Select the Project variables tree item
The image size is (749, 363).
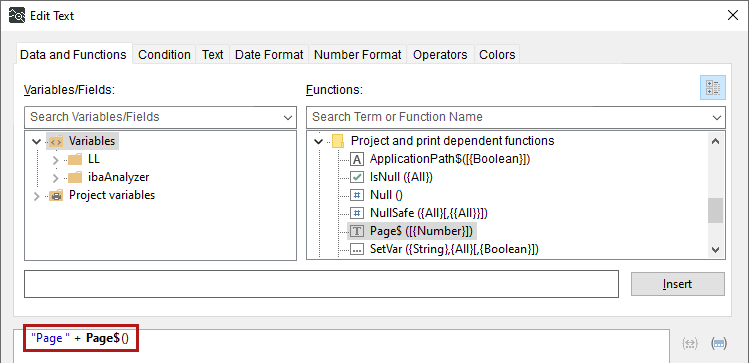click(112, 195)
